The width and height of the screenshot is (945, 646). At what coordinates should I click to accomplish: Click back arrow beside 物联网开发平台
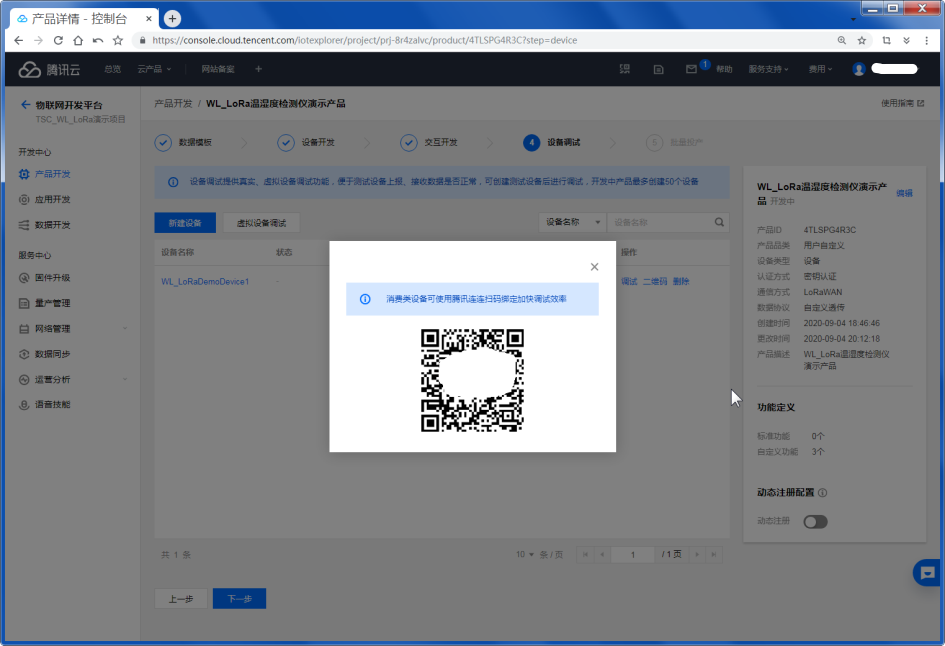tap(25, 105)
